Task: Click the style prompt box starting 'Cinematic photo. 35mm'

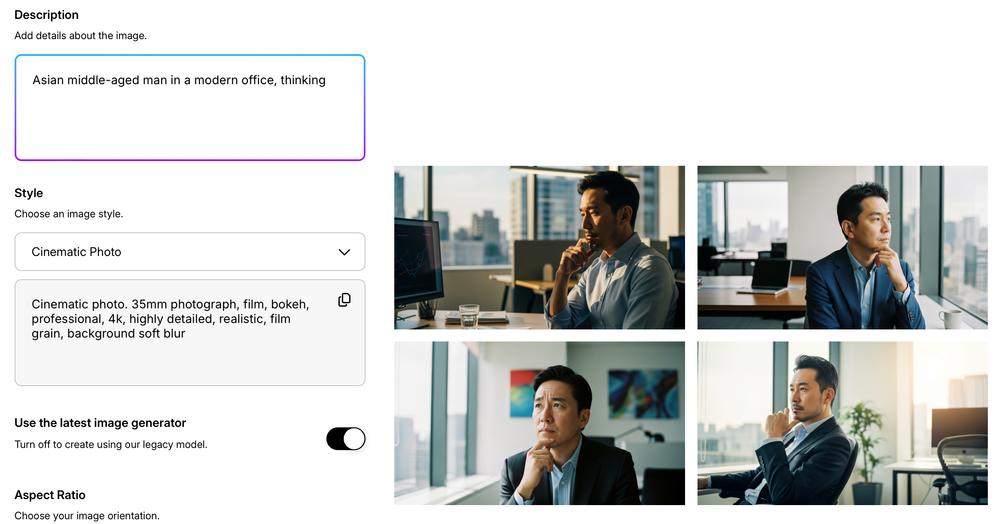Action: (x=190, y=332)
